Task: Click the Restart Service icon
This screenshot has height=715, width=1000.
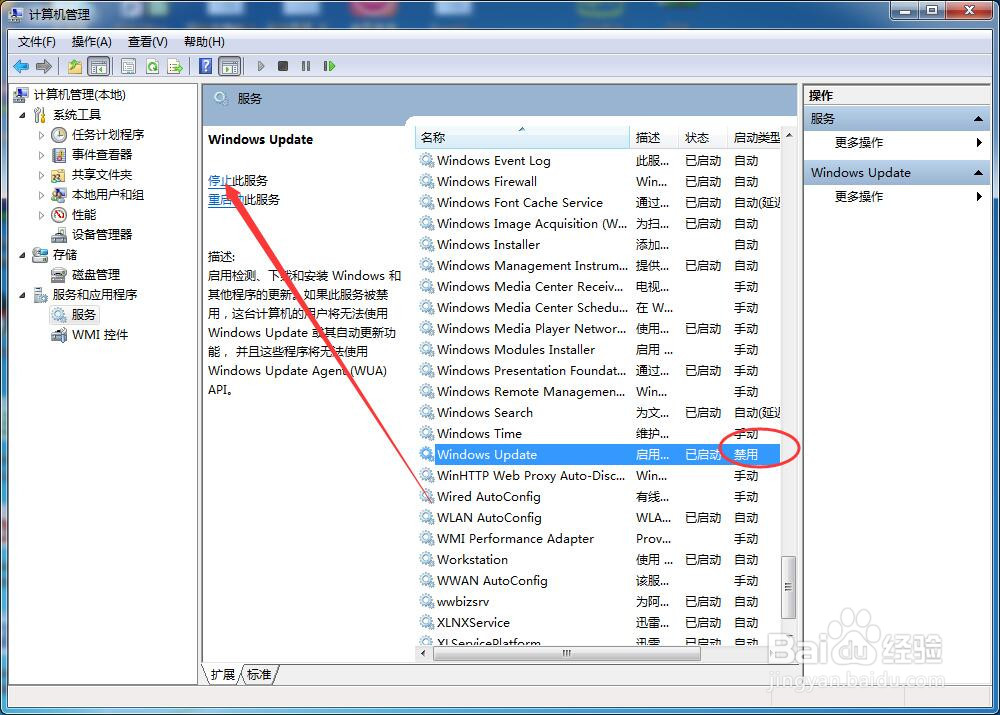Action: click(329, 66)
